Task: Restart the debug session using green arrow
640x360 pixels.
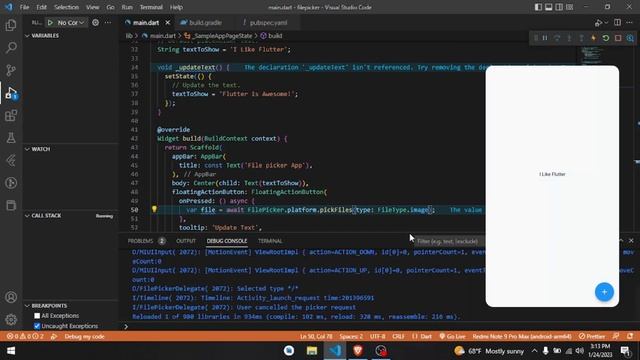Action: (x=606, y=38)
